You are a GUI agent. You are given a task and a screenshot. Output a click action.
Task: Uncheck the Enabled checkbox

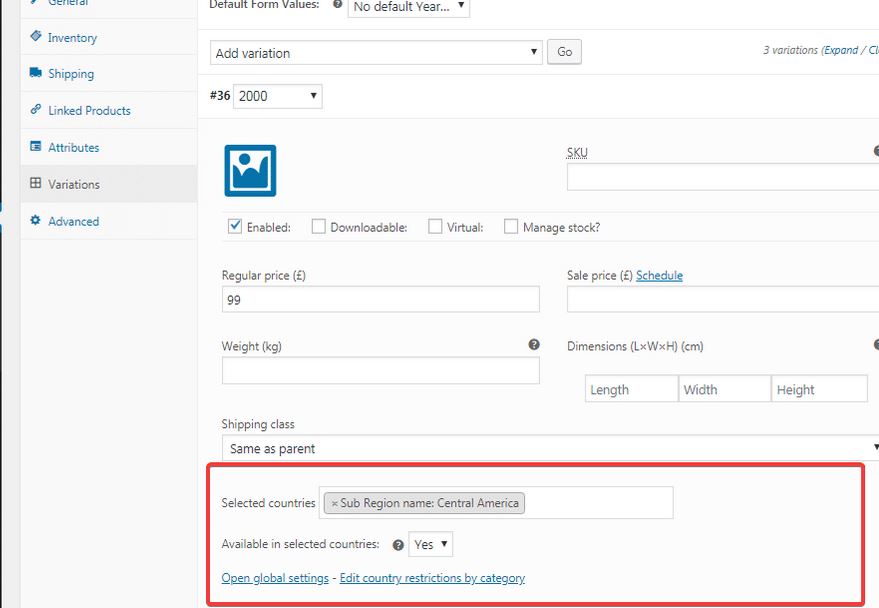[235, 226]
